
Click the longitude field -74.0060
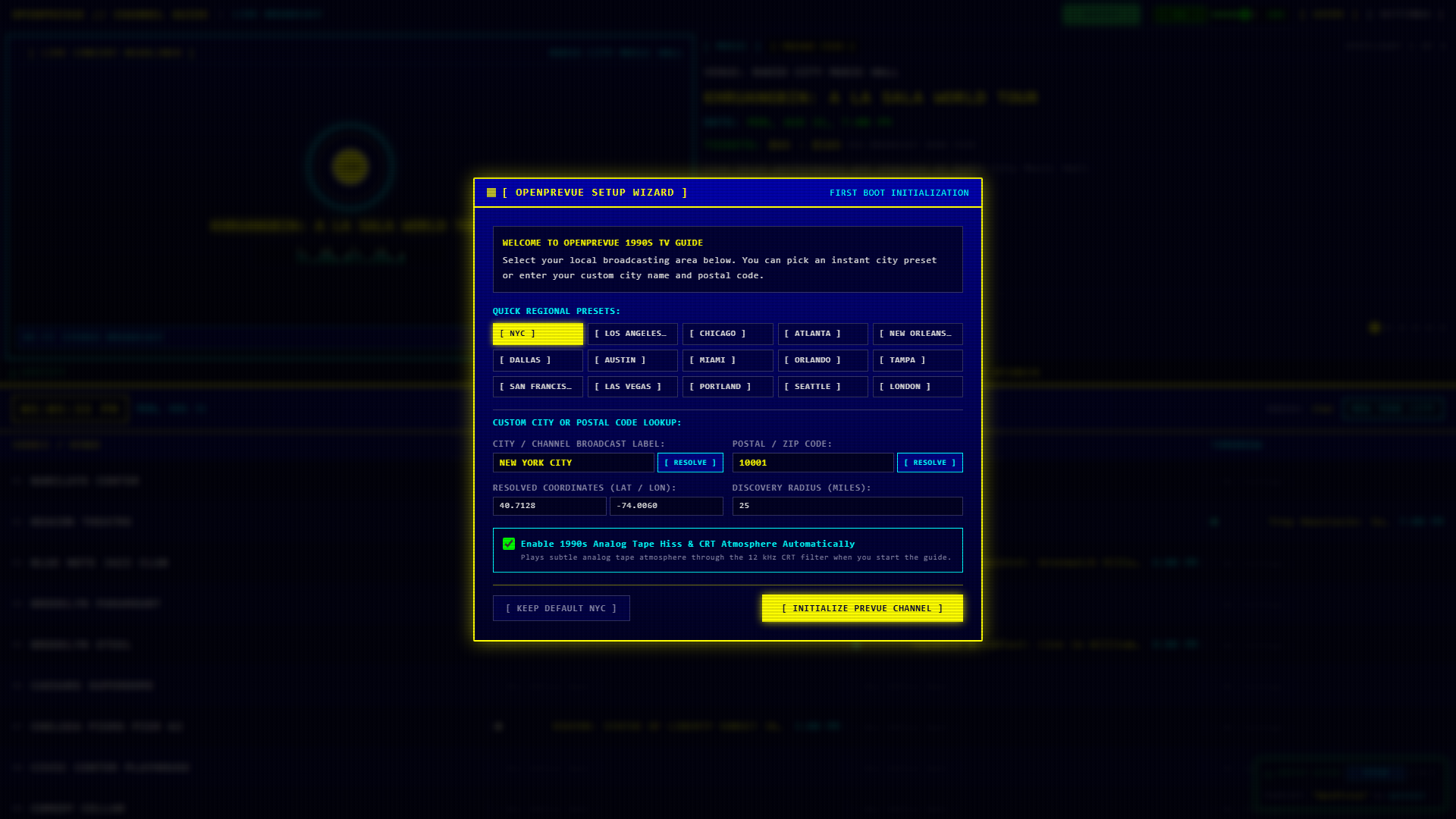pos(667,506)
